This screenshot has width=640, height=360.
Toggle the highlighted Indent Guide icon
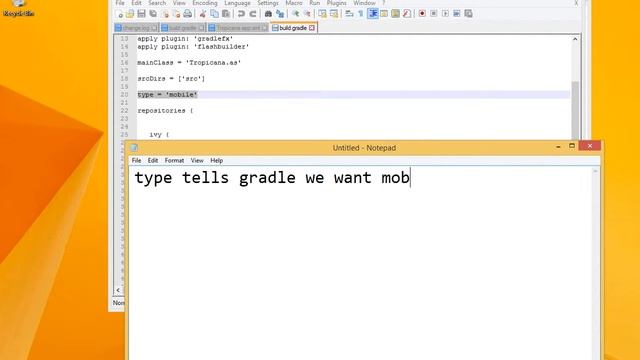click(373, 14)
